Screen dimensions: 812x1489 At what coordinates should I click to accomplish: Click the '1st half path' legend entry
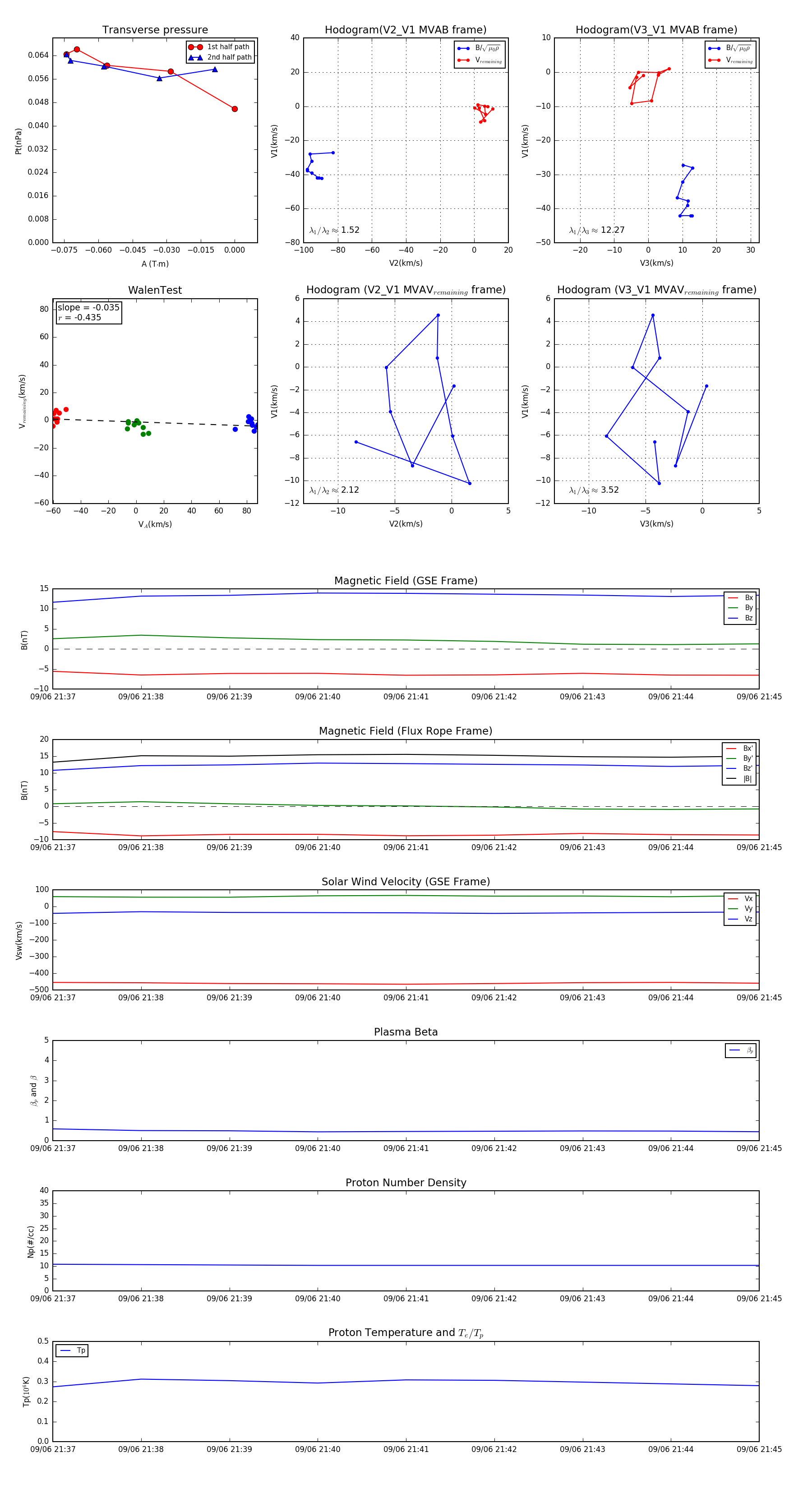[220, 47]
